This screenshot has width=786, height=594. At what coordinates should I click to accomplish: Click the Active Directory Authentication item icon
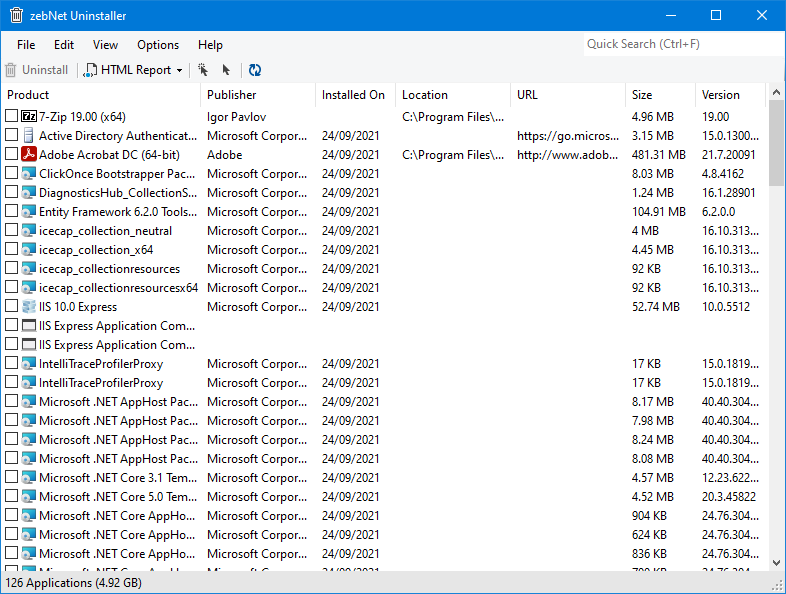(x=29, y=136)
